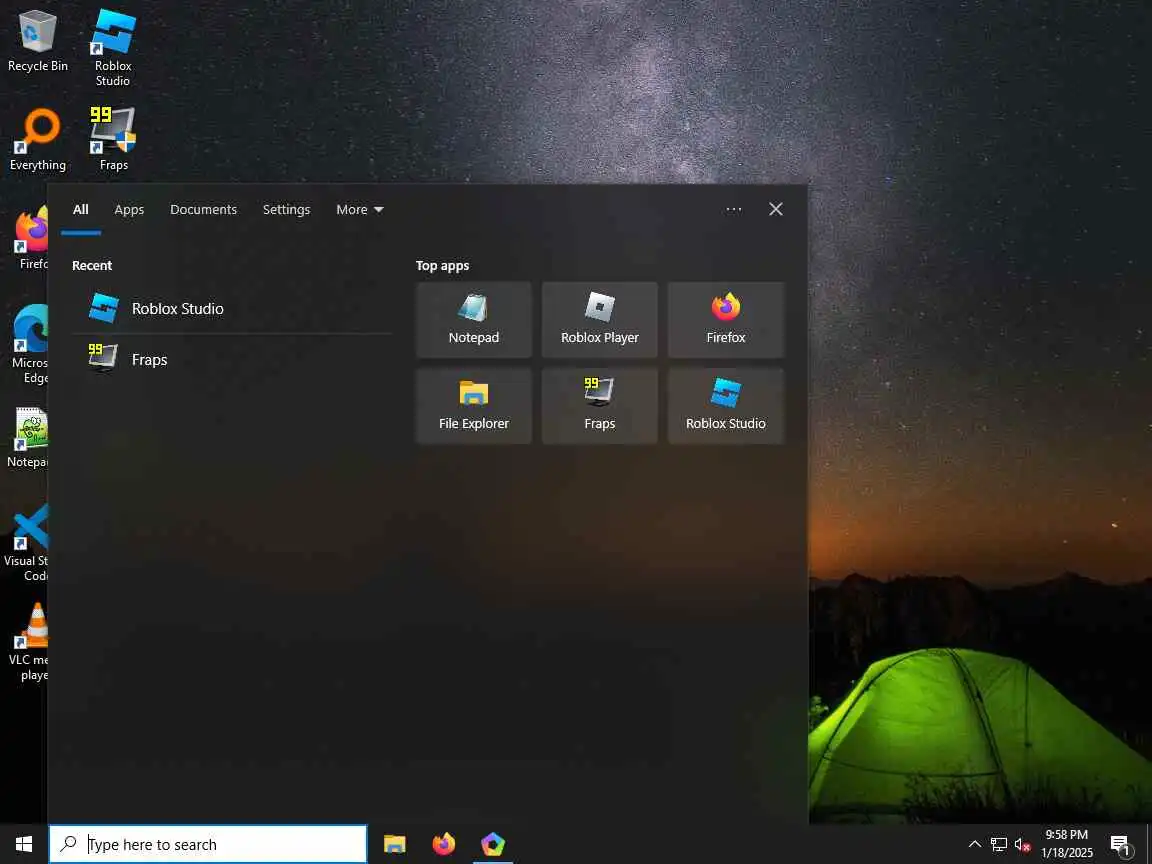Click the Windows Start button
1152x864 pixels.
point(24,844)
